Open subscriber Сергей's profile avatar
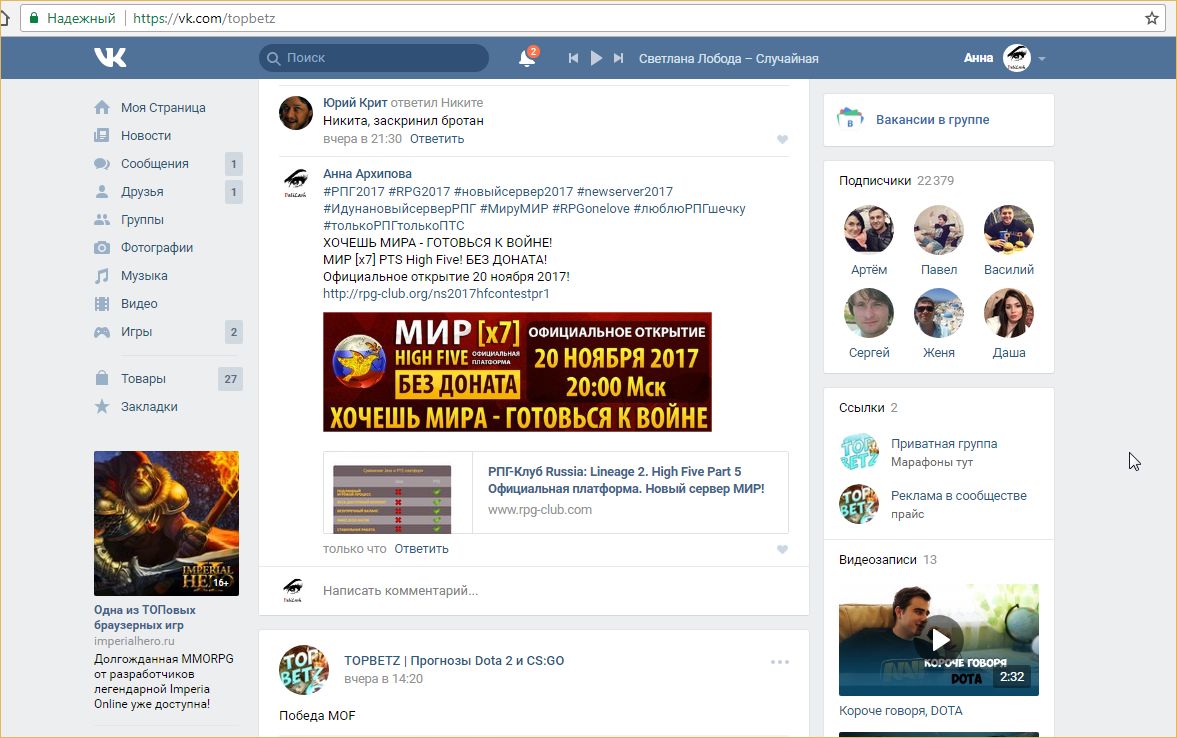Screen dimensions: 1177x738 (868, 313)
